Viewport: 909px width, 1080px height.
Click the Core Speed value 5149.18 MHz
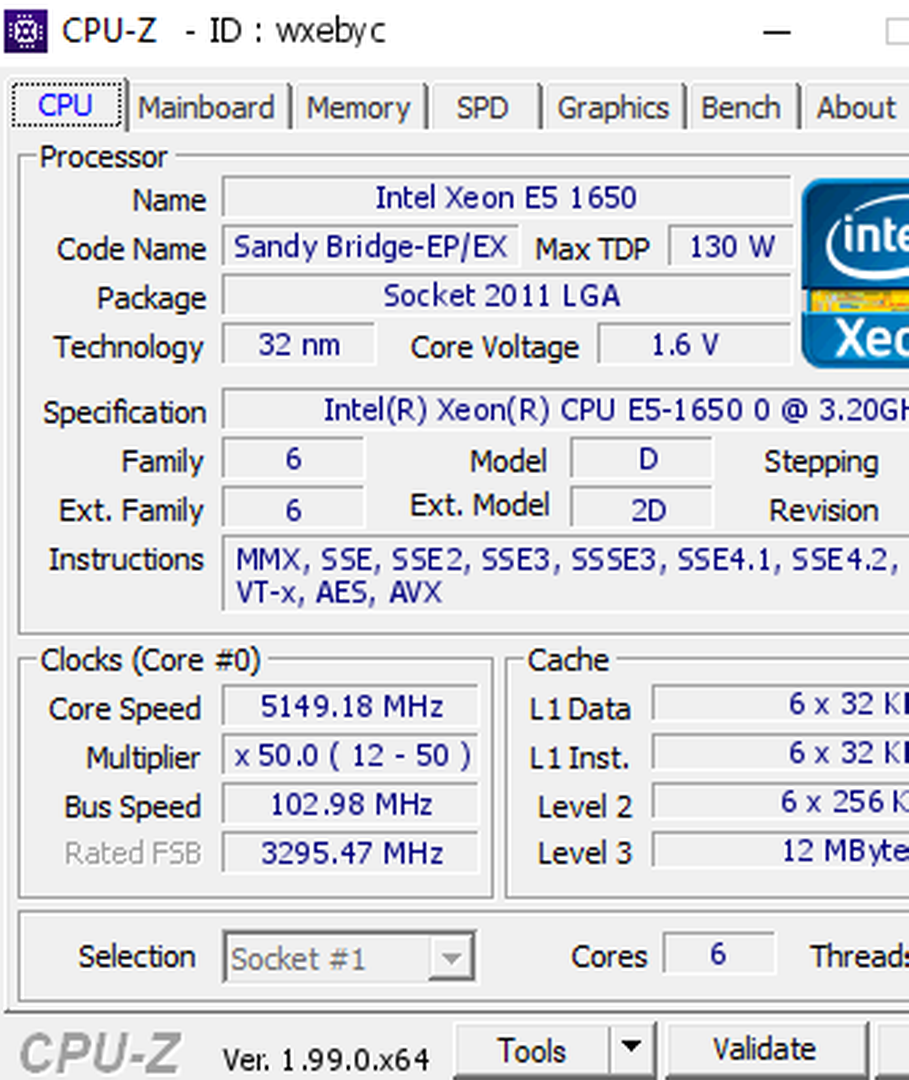pyautogui.click(x=351, y=706)
